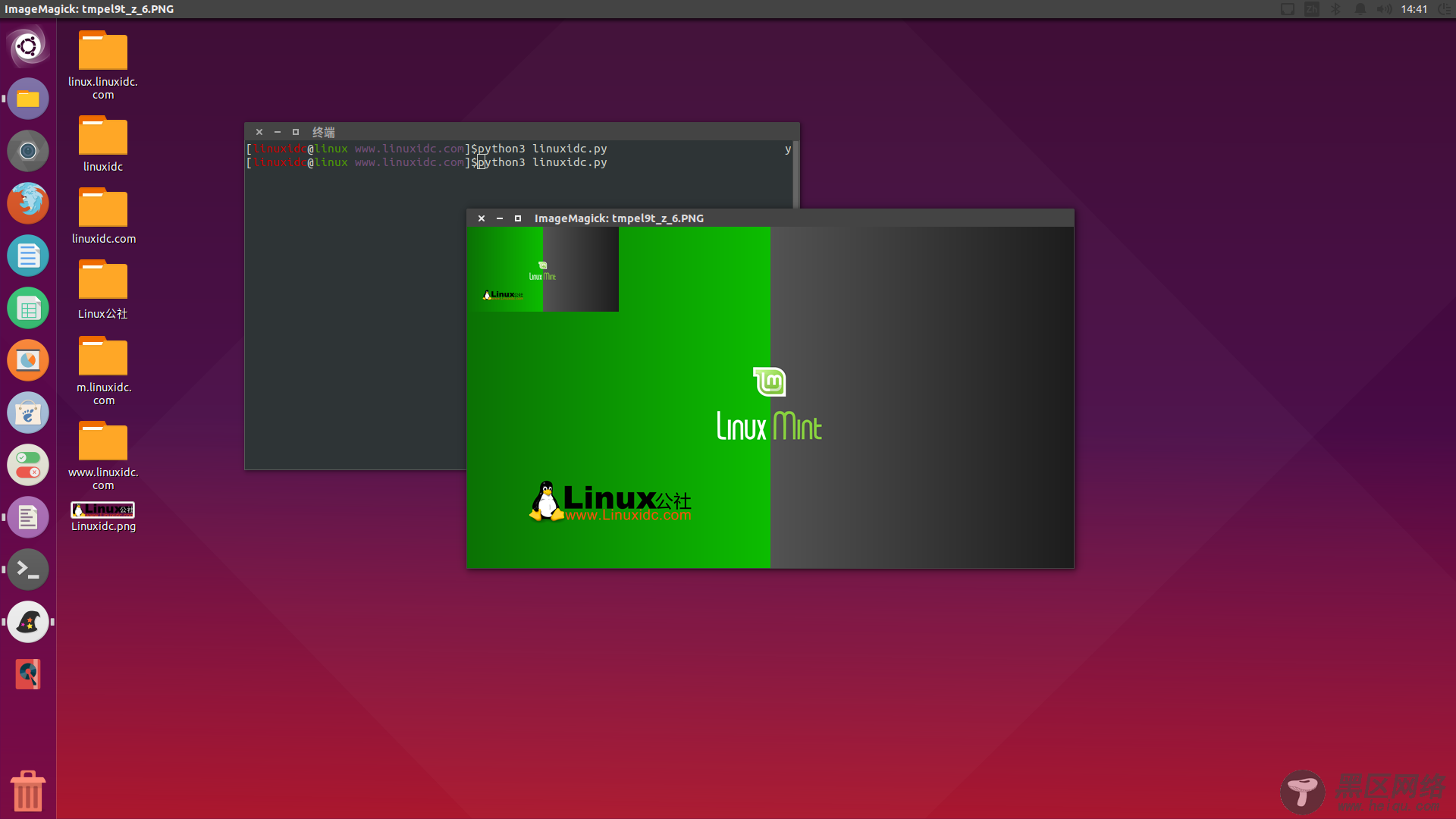Open the Trash in the launcher
The width and height of the screenshot is (1456, 819).
pyautogui.click(x=28, y=791)
